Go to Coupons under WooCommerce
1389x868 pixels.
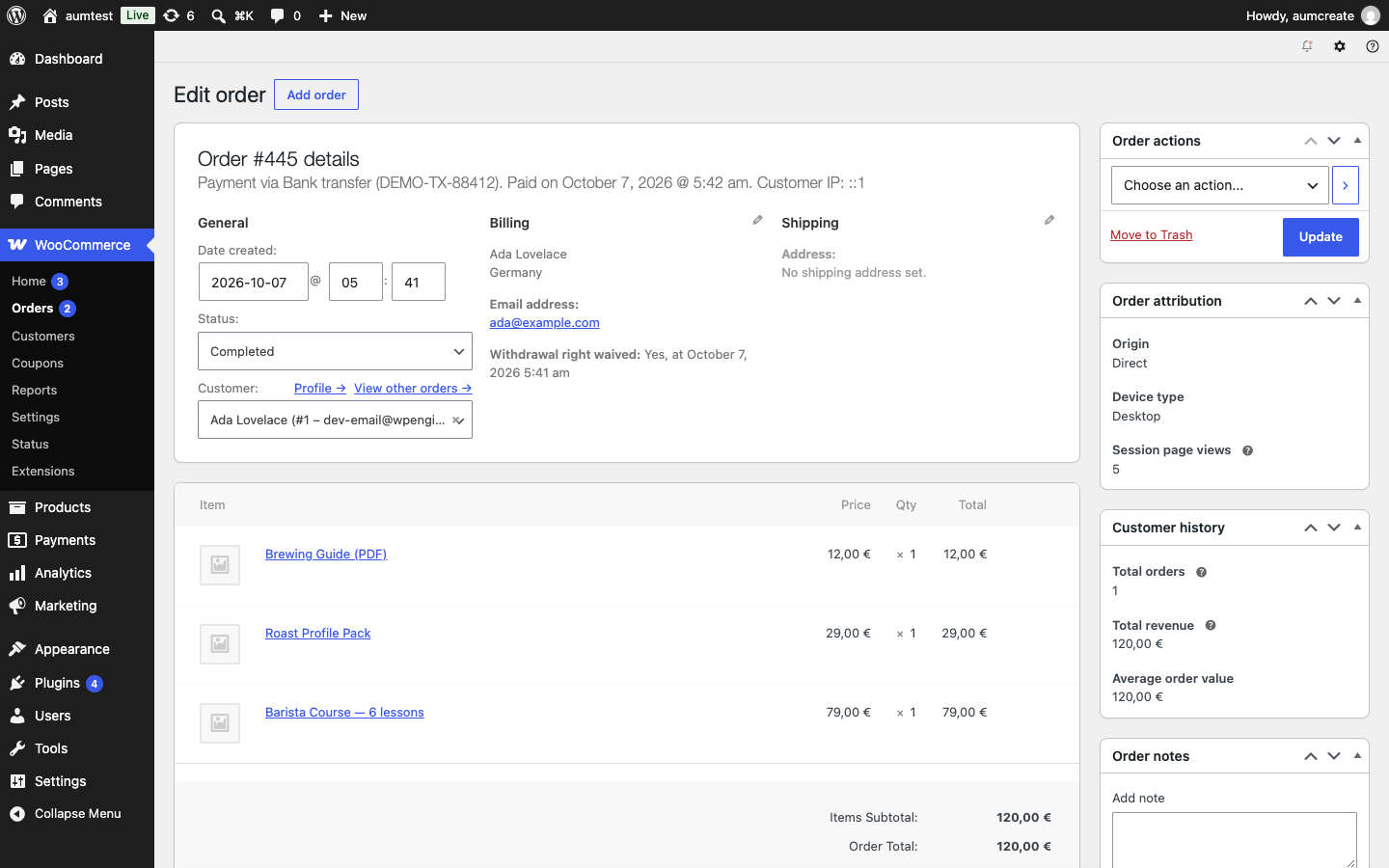pyautogui.click(x=38, y=364)
